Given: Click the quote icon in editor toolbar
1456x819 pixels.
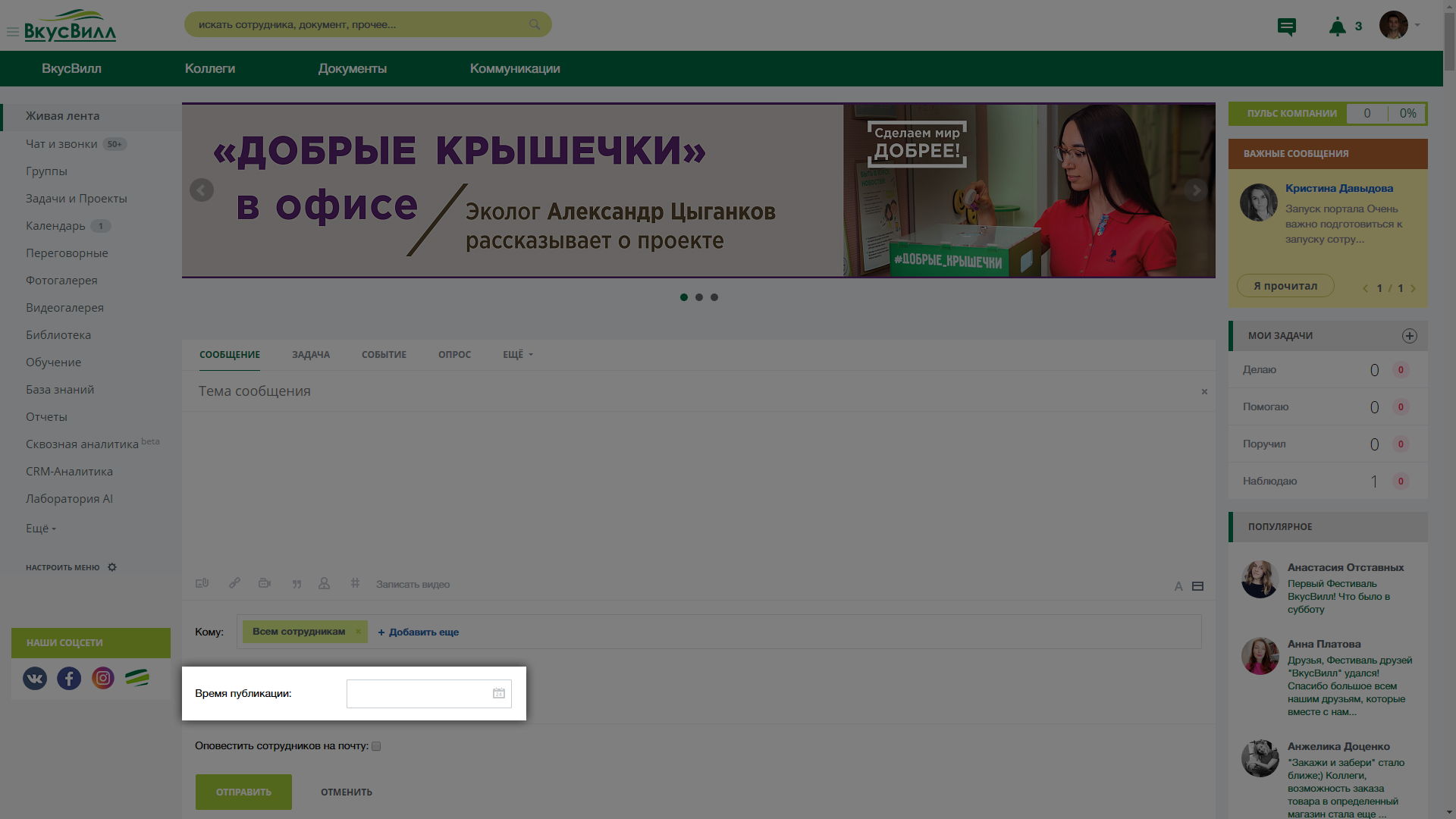Looking at the screenshot, I should [x=297, y=584].
